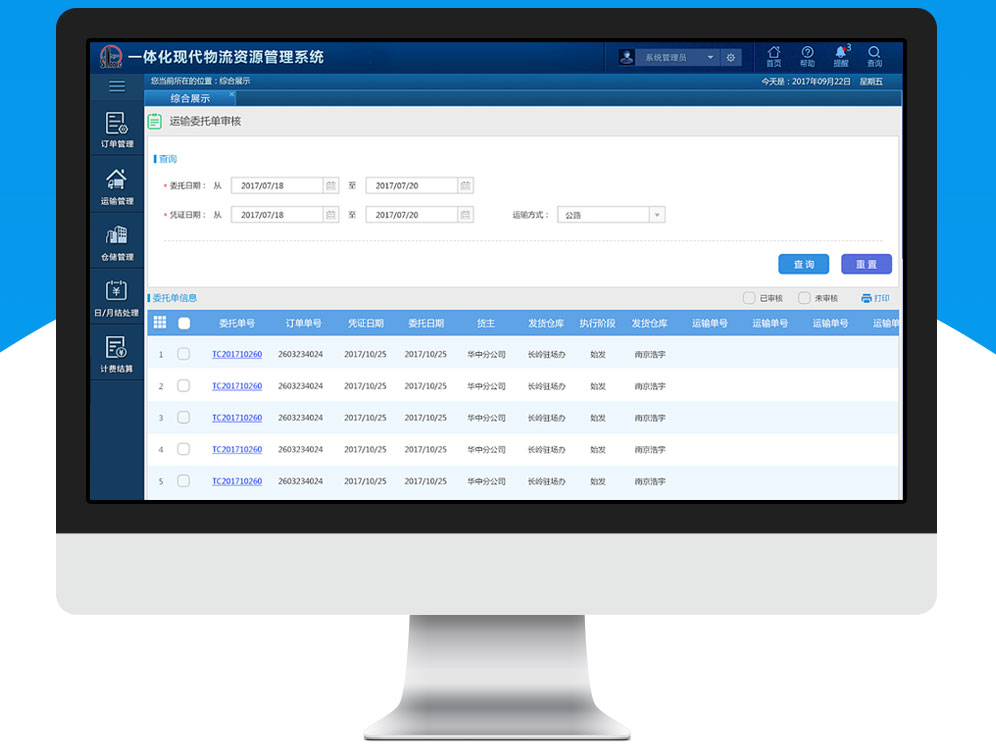
Task: Click the 查询 magnifier icon in header
Action: click(x=875, y=57)
